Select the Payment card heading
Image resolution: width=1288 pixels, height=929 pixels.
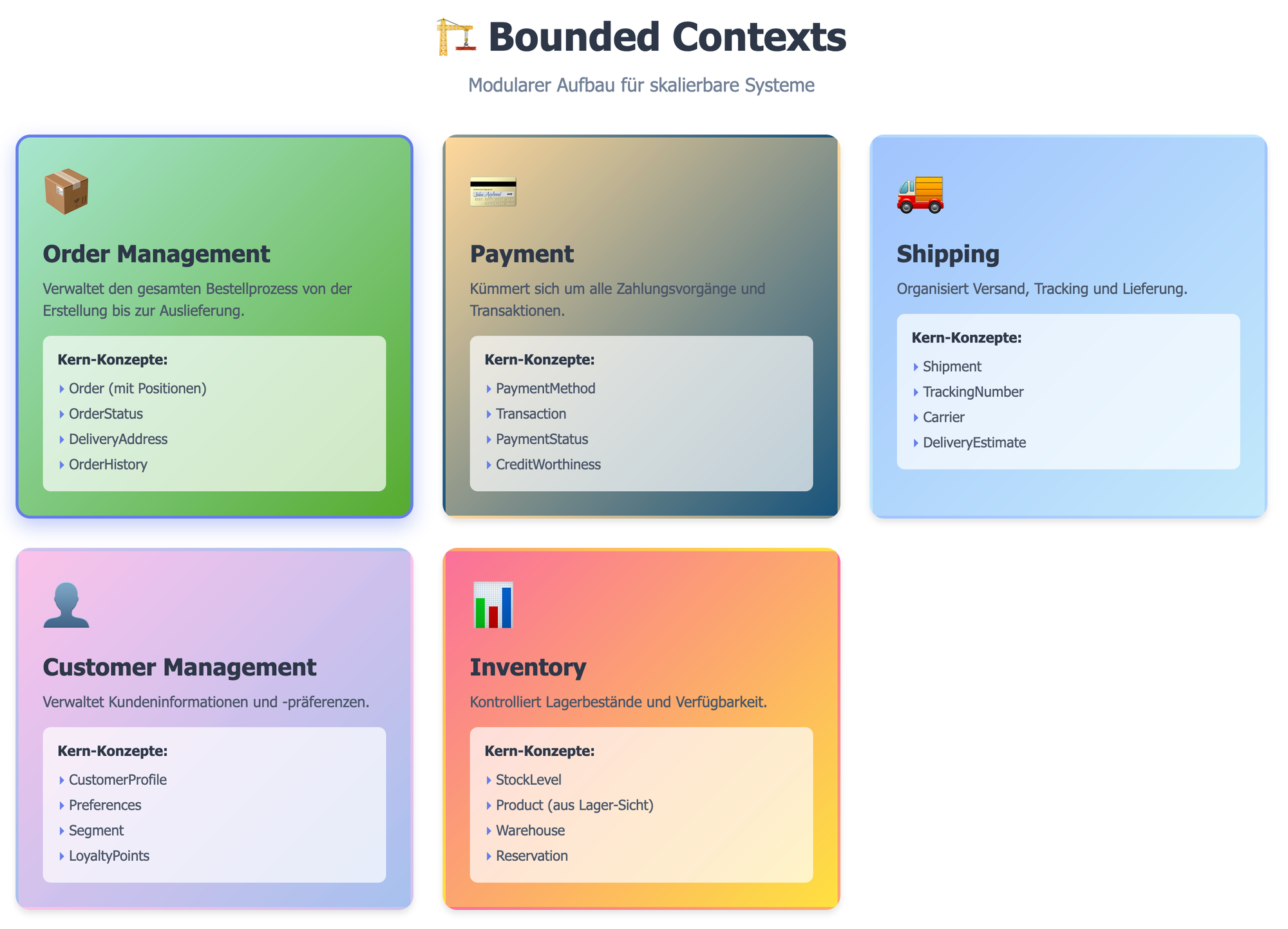point(522,254)
